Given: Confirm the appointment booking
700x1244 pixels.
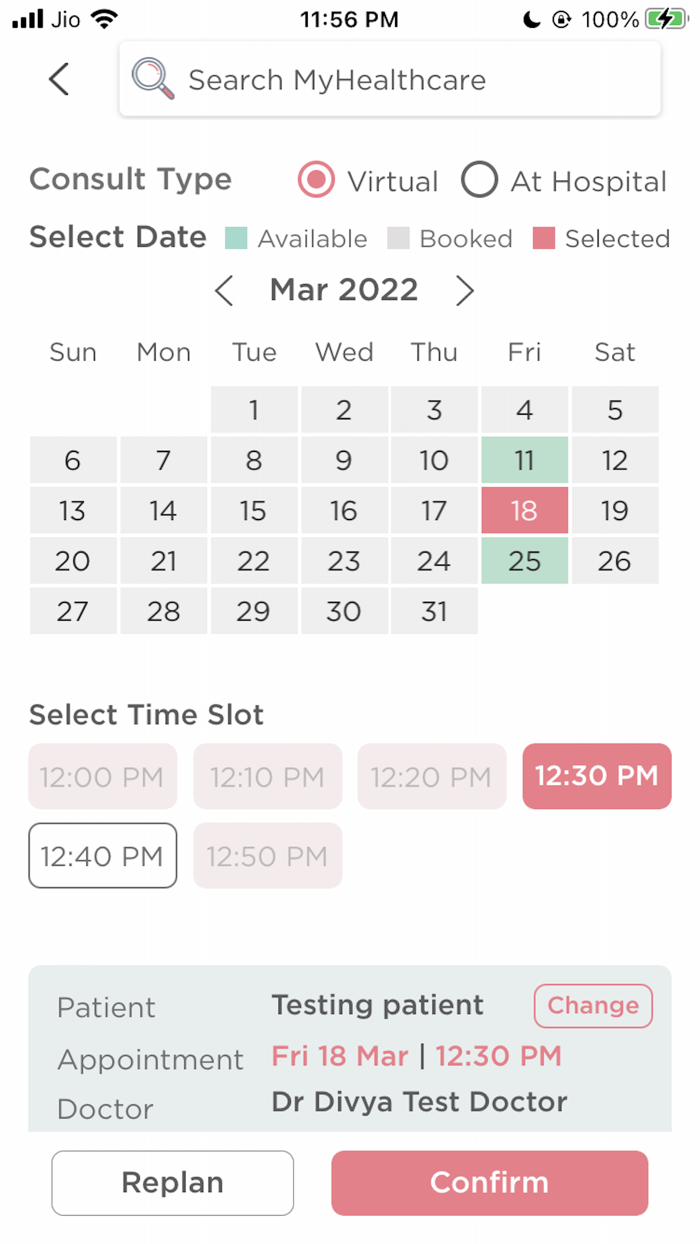Looking at the screenshot, I should click(489, 1182).
